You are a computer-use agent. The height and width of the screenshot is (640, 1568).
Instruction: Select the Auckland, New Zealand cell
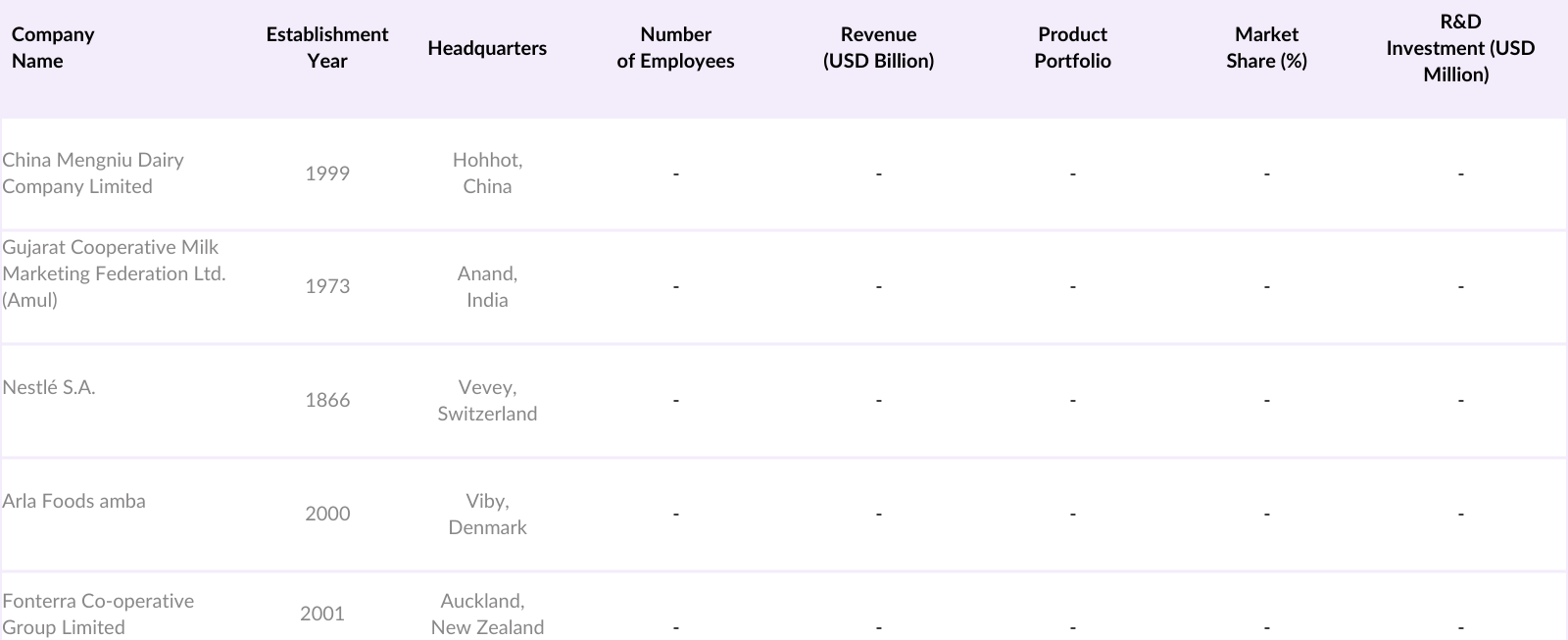[487, 614]
